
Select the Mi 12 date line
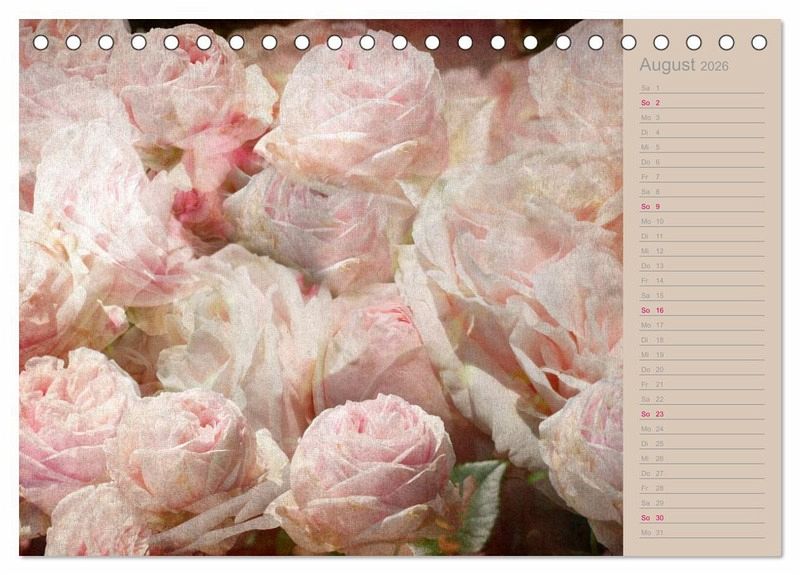700,251
